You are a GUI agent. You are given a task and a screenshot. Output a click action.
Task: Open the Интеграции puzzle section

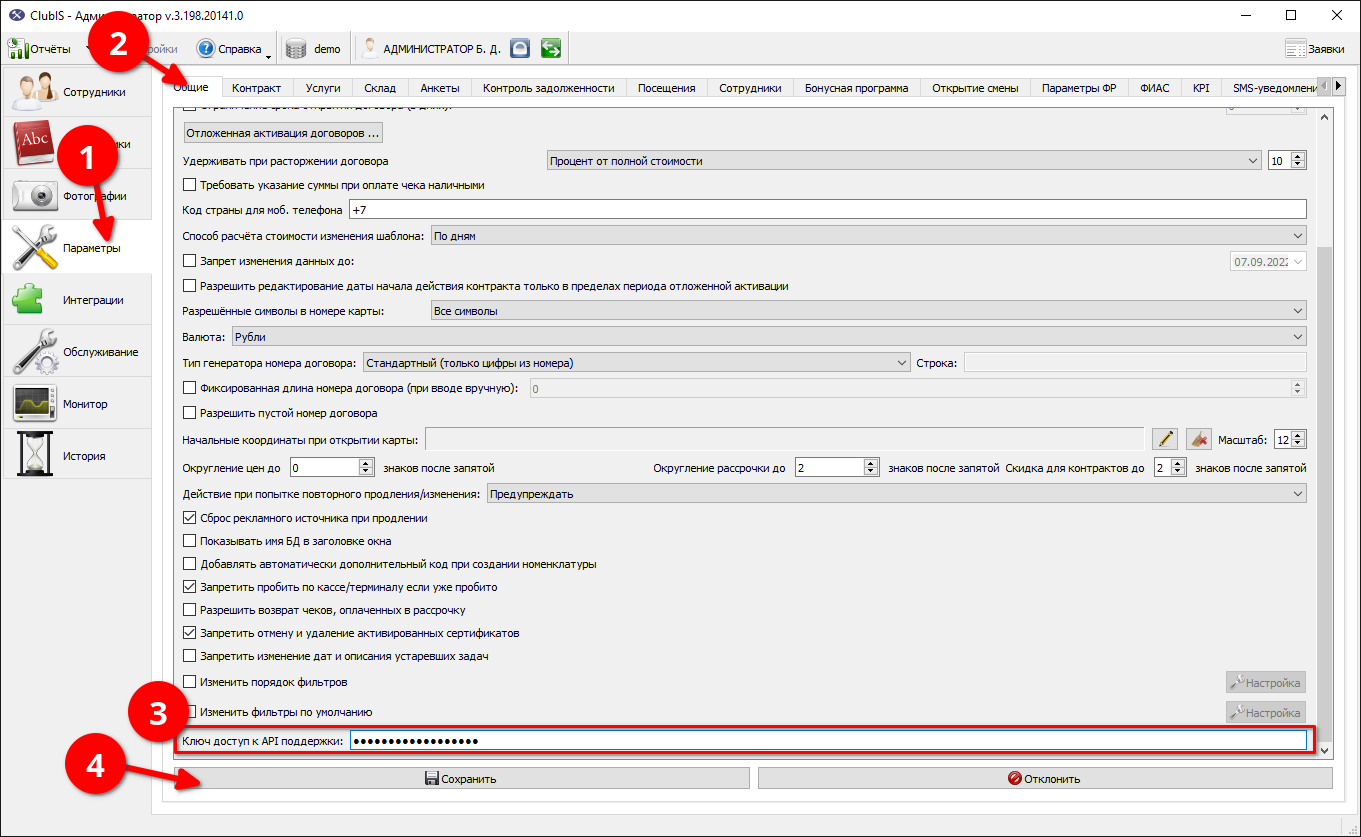pyautogui.click(x=77, y=300)
